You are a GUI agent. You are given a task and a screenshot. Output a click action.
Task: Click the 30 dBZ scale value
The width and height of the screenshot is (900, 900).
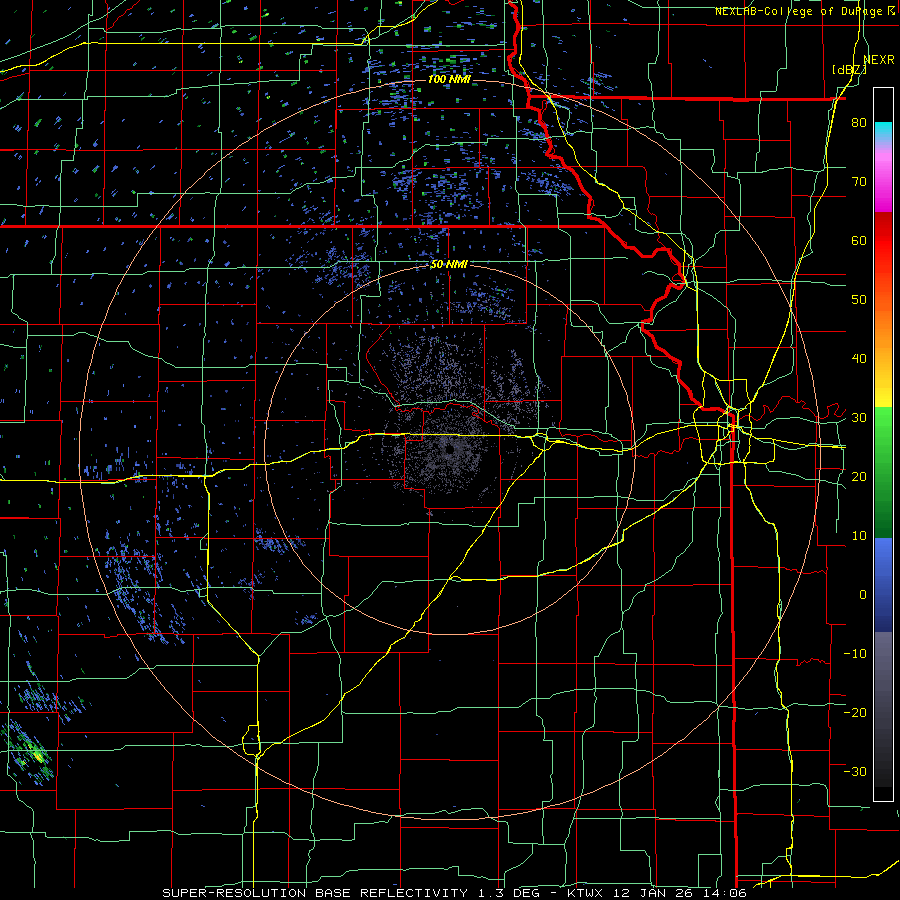pyautogui.click(x=859, y=418)
